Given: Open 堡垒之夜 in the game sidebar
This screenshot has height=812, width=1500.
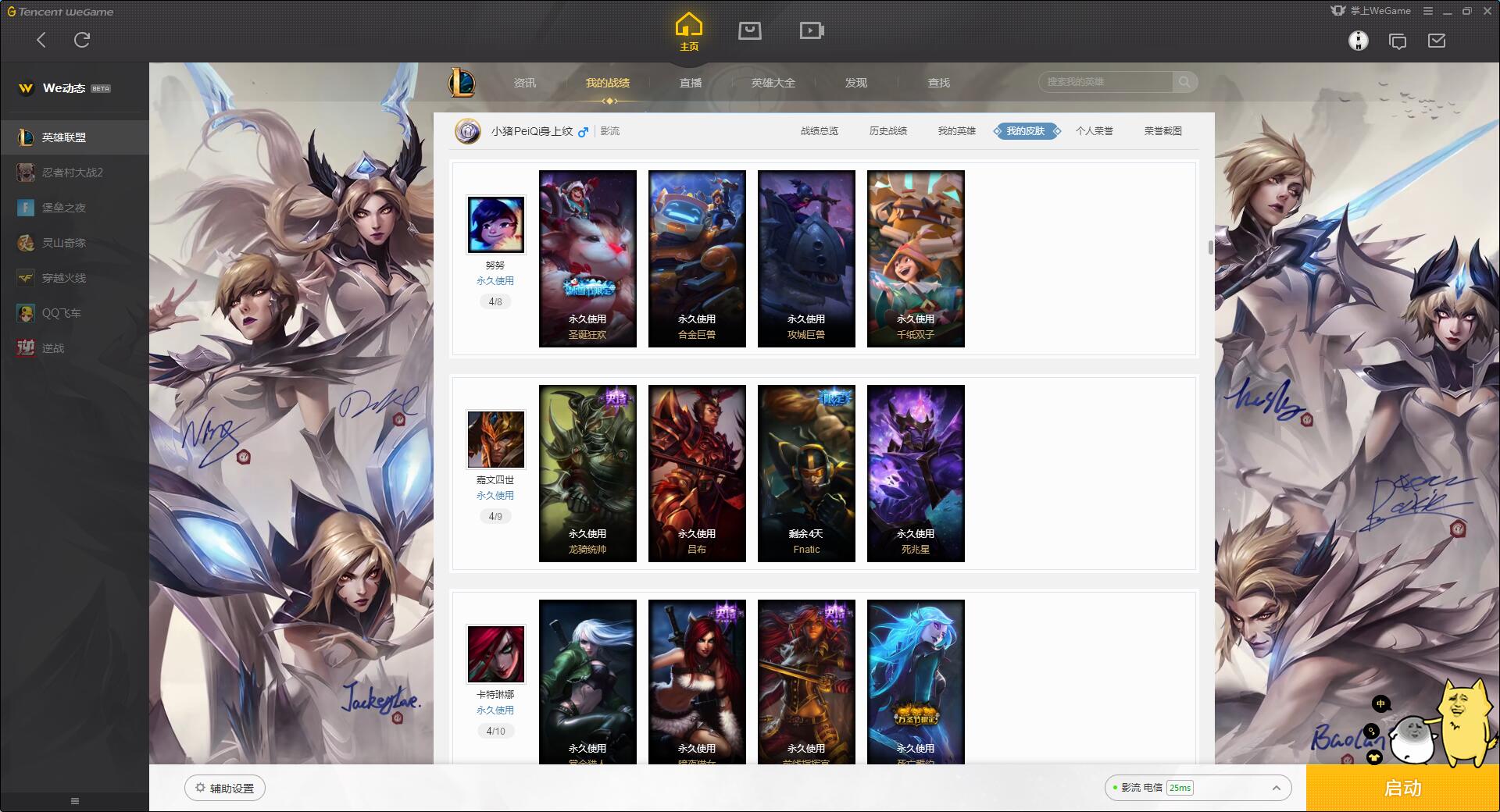Looking at the screenshot, I should tap(74, 208).
